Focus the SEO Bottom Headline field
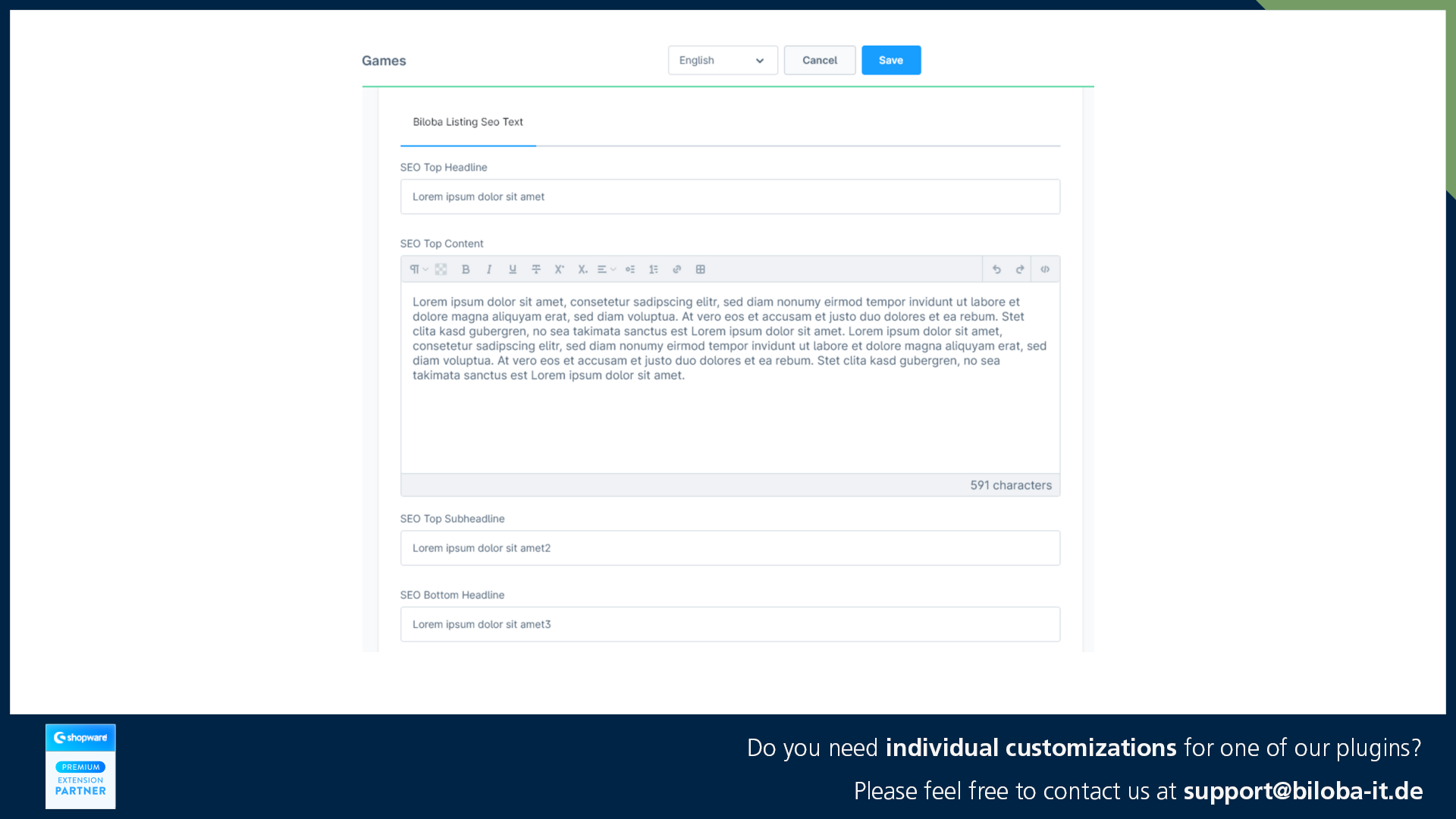The height and width of the screenshot is (819, 1456). click(730, 624)
